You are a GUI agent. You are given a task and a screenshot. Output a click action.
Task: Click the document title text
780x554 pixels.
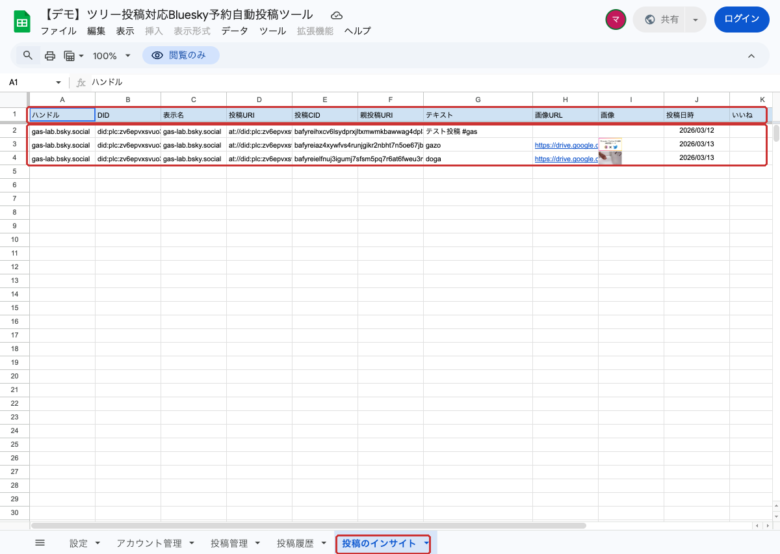click(176, 15)
